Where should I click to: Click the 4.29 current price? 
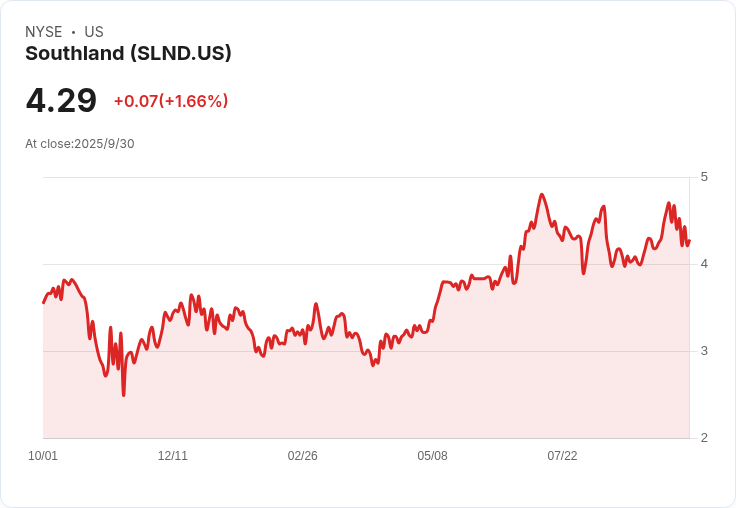[x=61, y=100]
